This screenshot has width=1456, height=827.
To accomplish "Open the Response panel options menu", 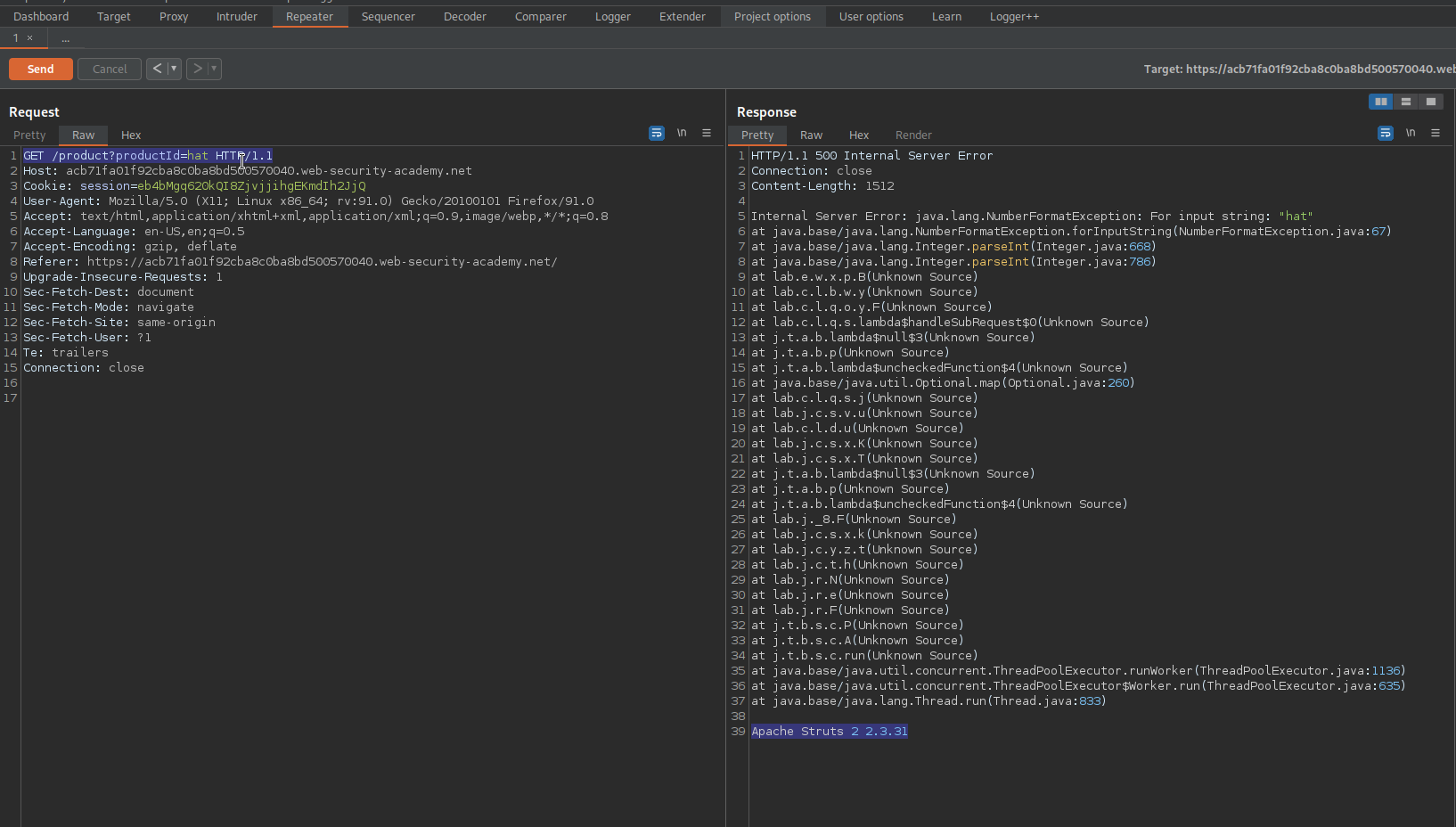I will pos(1436,133).
